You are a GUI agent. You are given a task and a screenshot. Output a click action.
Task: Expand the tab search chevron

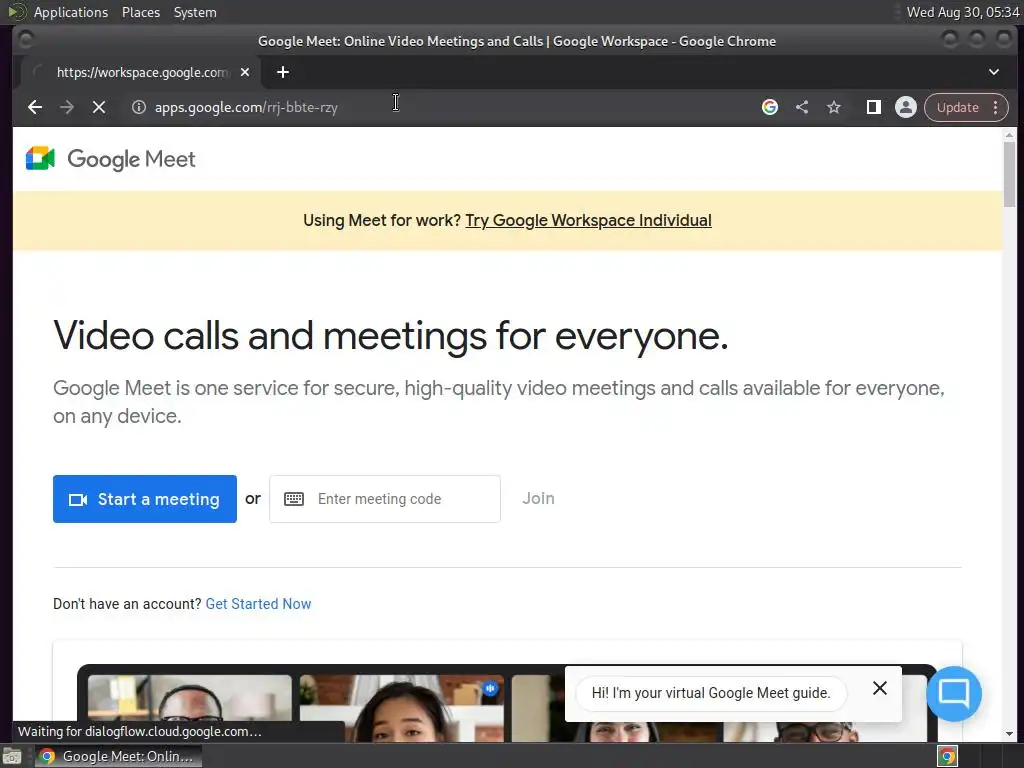point(993,72)
